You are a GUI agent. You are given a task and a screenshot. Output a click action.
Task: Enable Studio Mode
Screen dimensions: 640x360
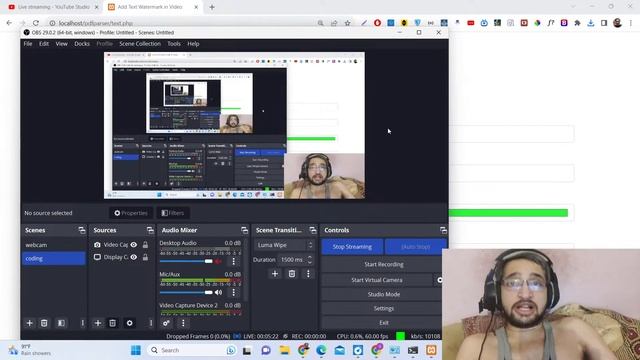[x=384, y=294]
